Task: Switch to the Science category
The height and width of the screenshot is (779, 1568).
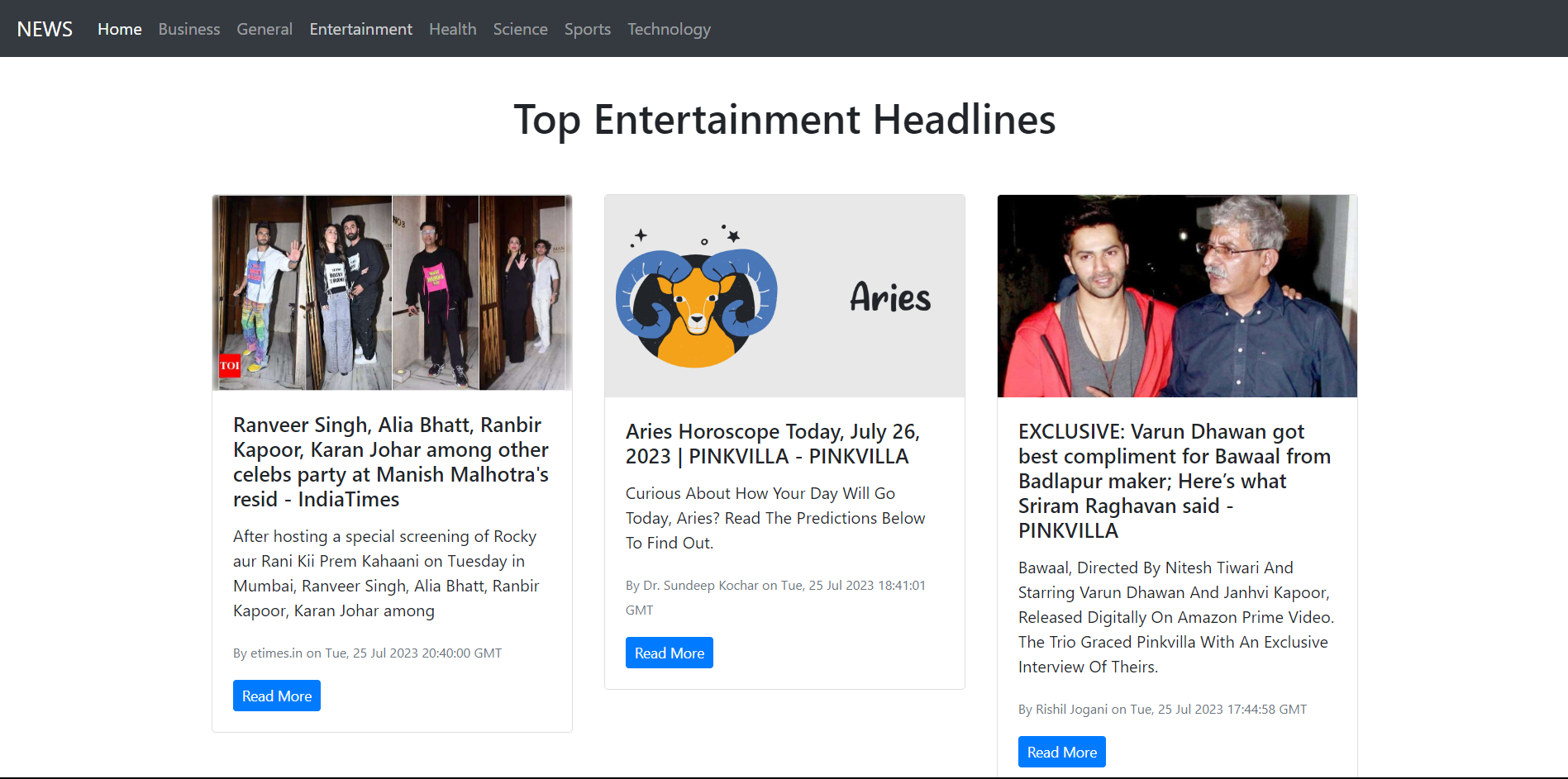Action: [520, 29]
